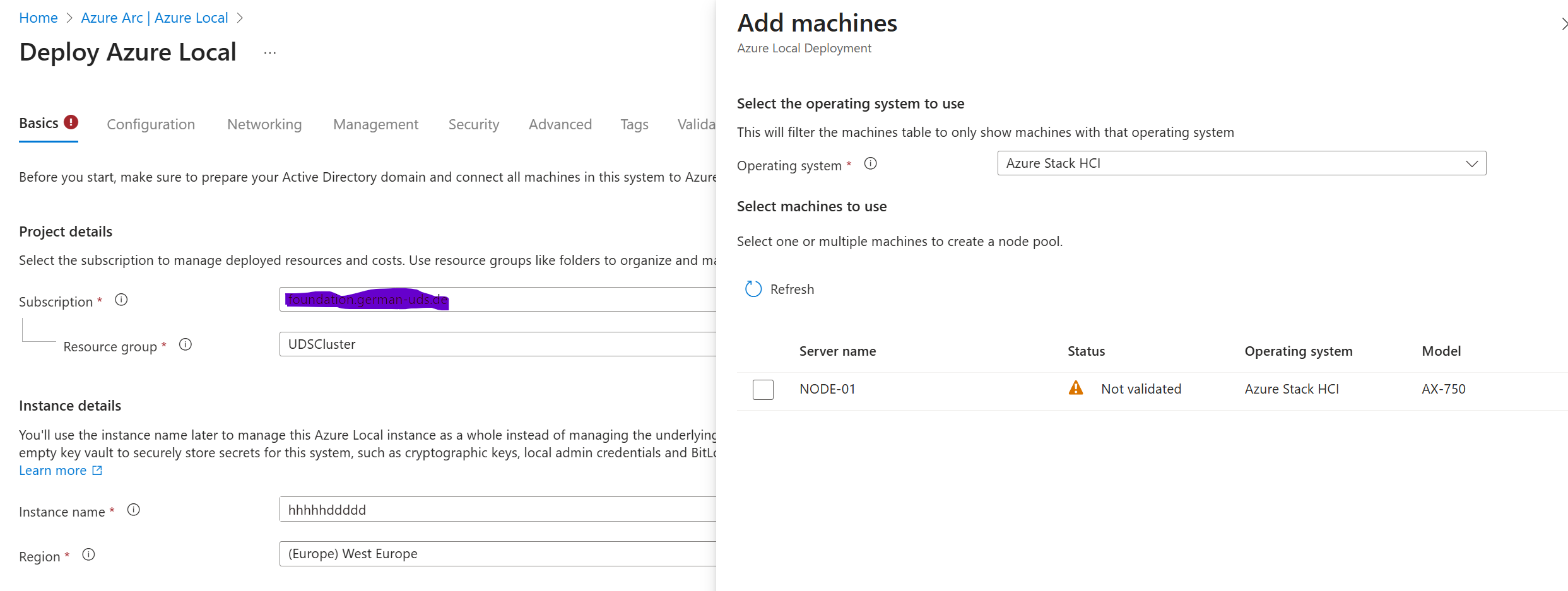Click the info icon next to Resource group
This screenshot has height=591, width=1568.
point(186,345)
